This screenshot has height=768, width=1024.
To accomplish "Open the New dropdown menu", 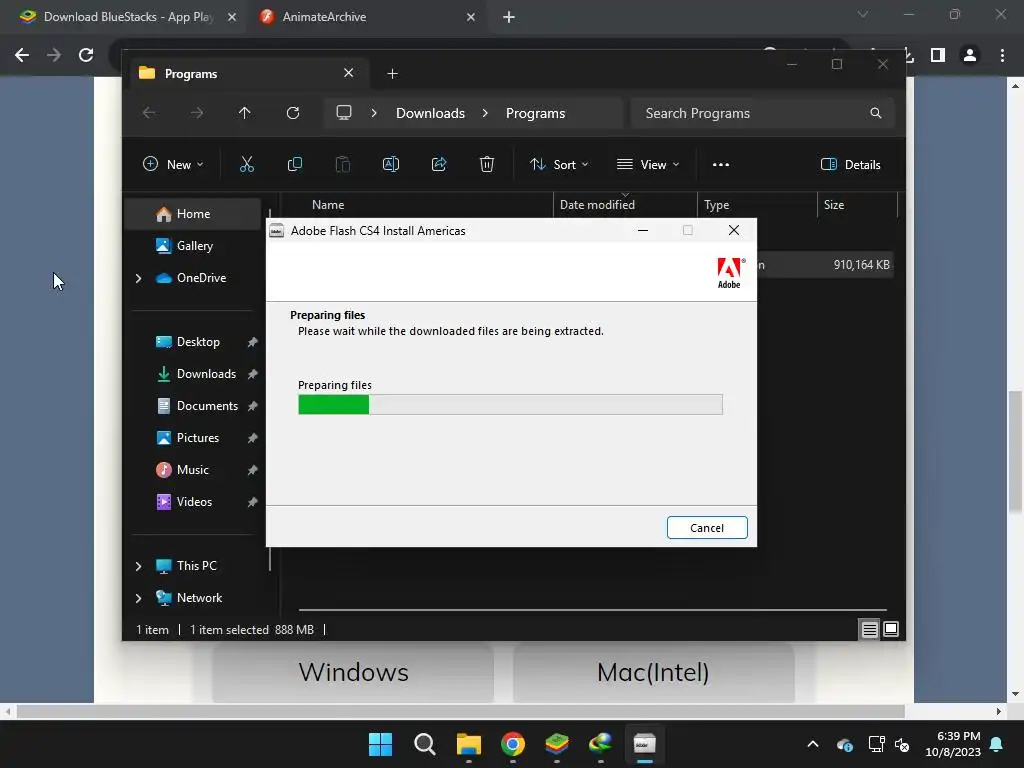I will (173, 165).
